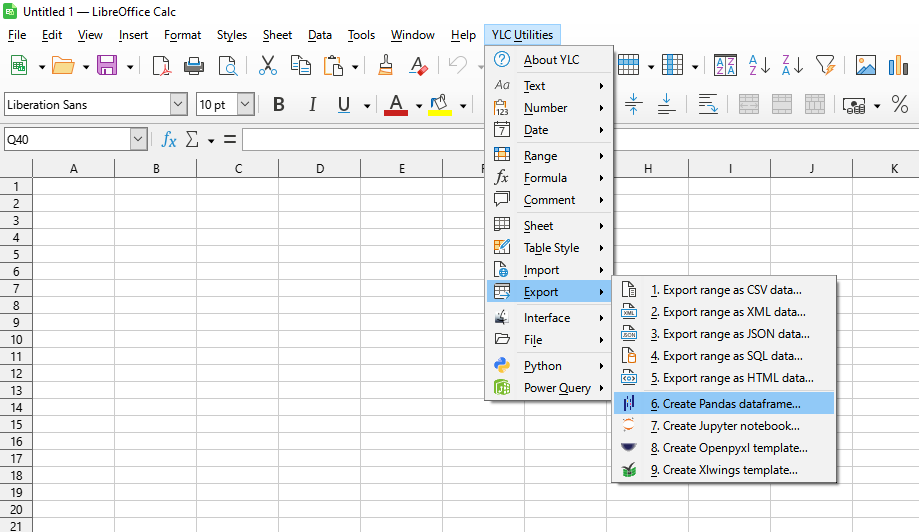The height and width of the screenshot is (532, 919).
Task: Click the Cut scissors icon
Action: tap(267, 66)
